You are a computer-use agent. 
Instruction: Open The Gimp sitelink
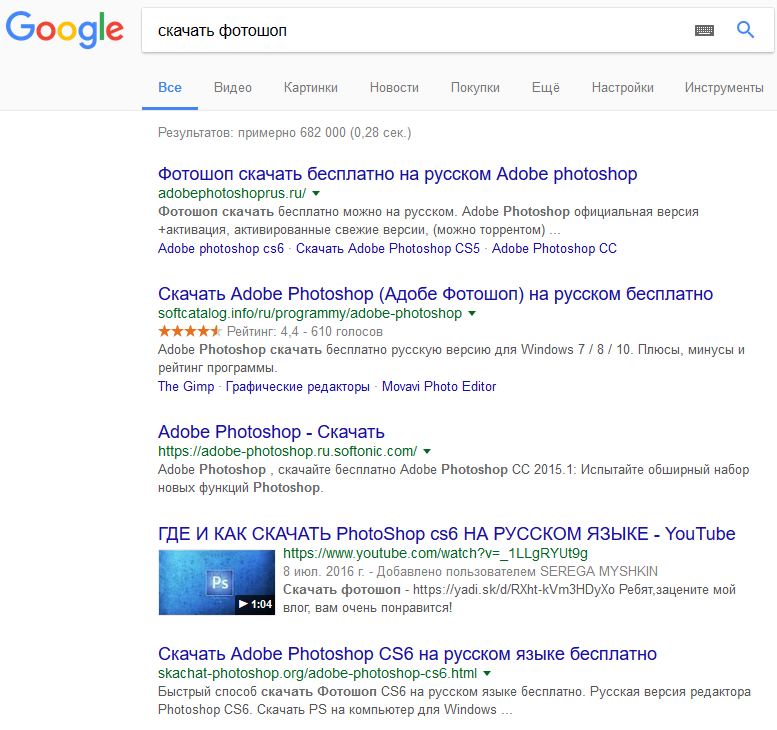(186, 387)
